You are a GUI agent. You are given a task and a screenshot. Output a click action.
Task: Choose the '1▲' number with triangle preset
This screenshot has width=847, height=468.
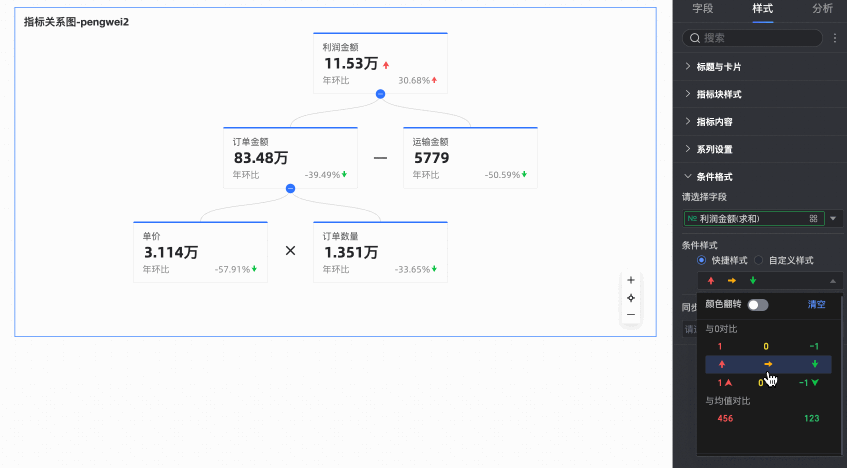click(x=724, y=383)
